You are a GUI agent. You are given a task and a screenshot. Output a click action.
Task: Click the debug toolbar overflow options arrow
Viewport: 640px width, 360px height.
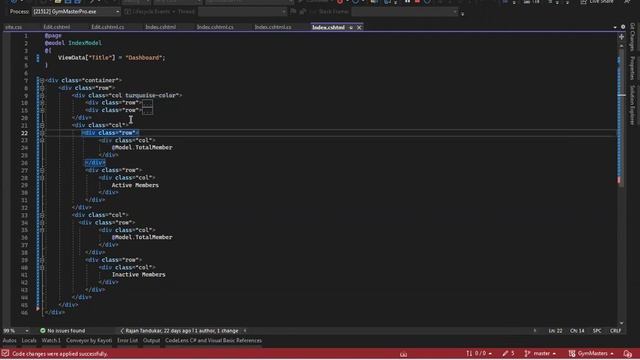pyautogui.click(x=462, y=14)
